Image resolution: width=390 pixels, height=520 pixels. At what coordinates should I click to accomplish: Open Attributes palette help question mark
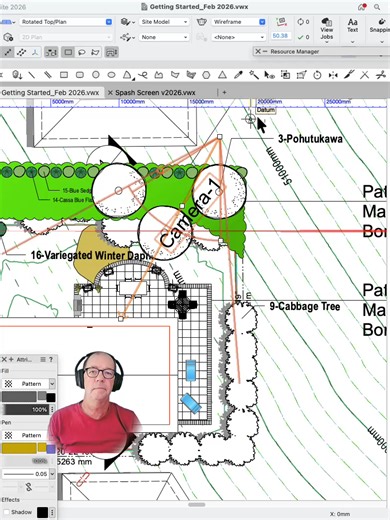pyautogui.click(x=51, y=359)
